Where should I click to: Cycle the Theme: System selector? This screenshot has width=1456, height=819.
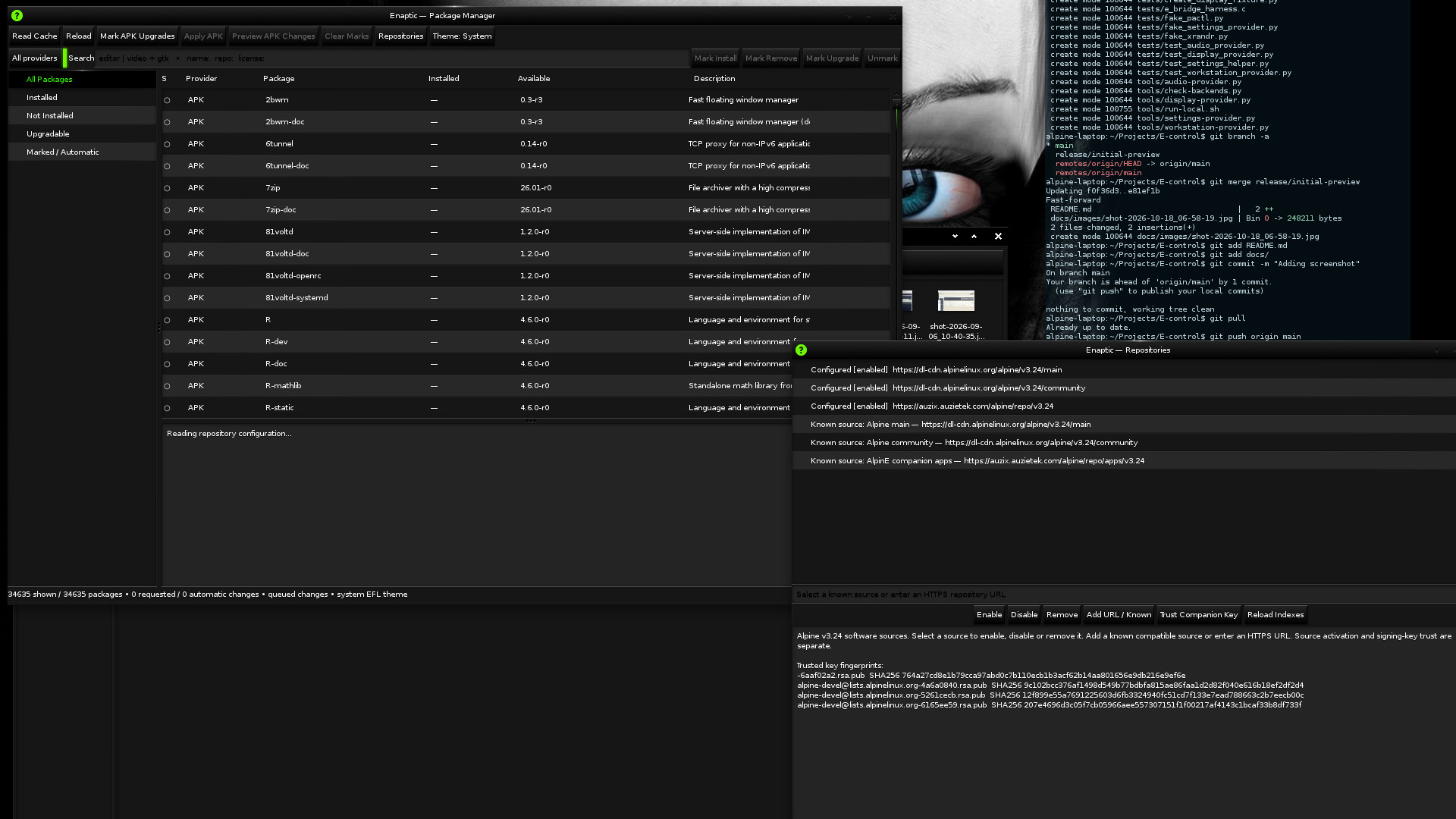pyautogui.click(x=462, y=36)
